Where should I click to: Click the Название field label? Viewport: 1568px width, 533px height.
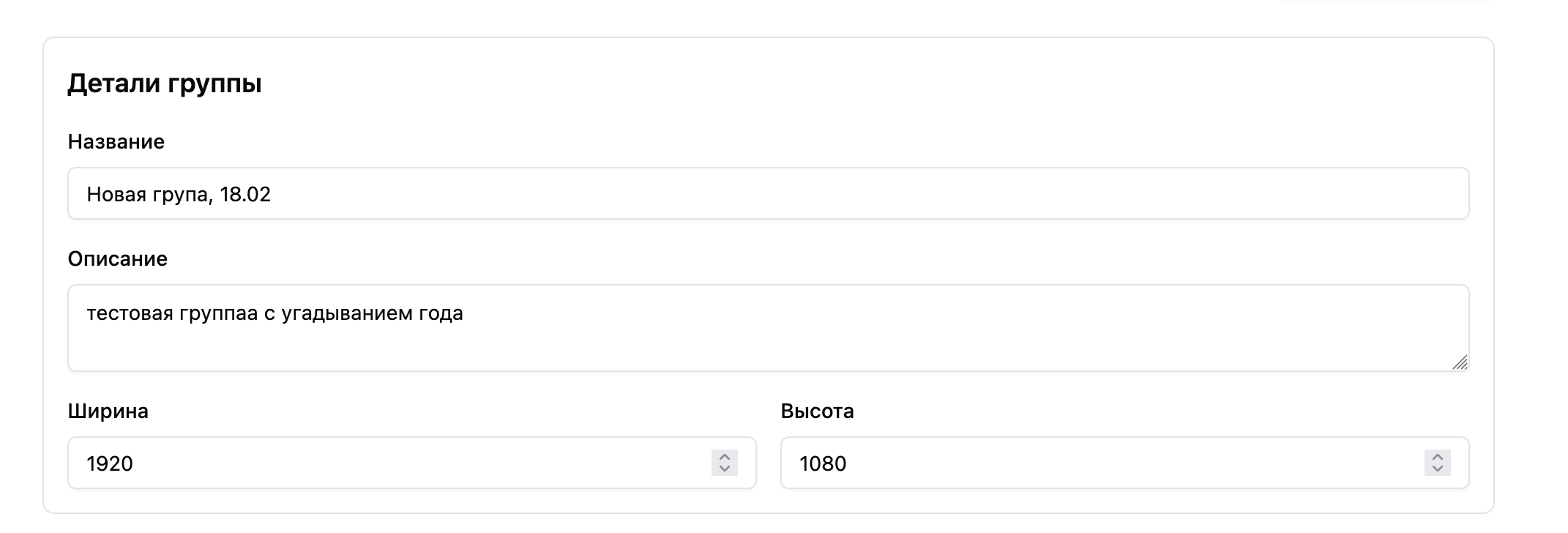point(116,142)
